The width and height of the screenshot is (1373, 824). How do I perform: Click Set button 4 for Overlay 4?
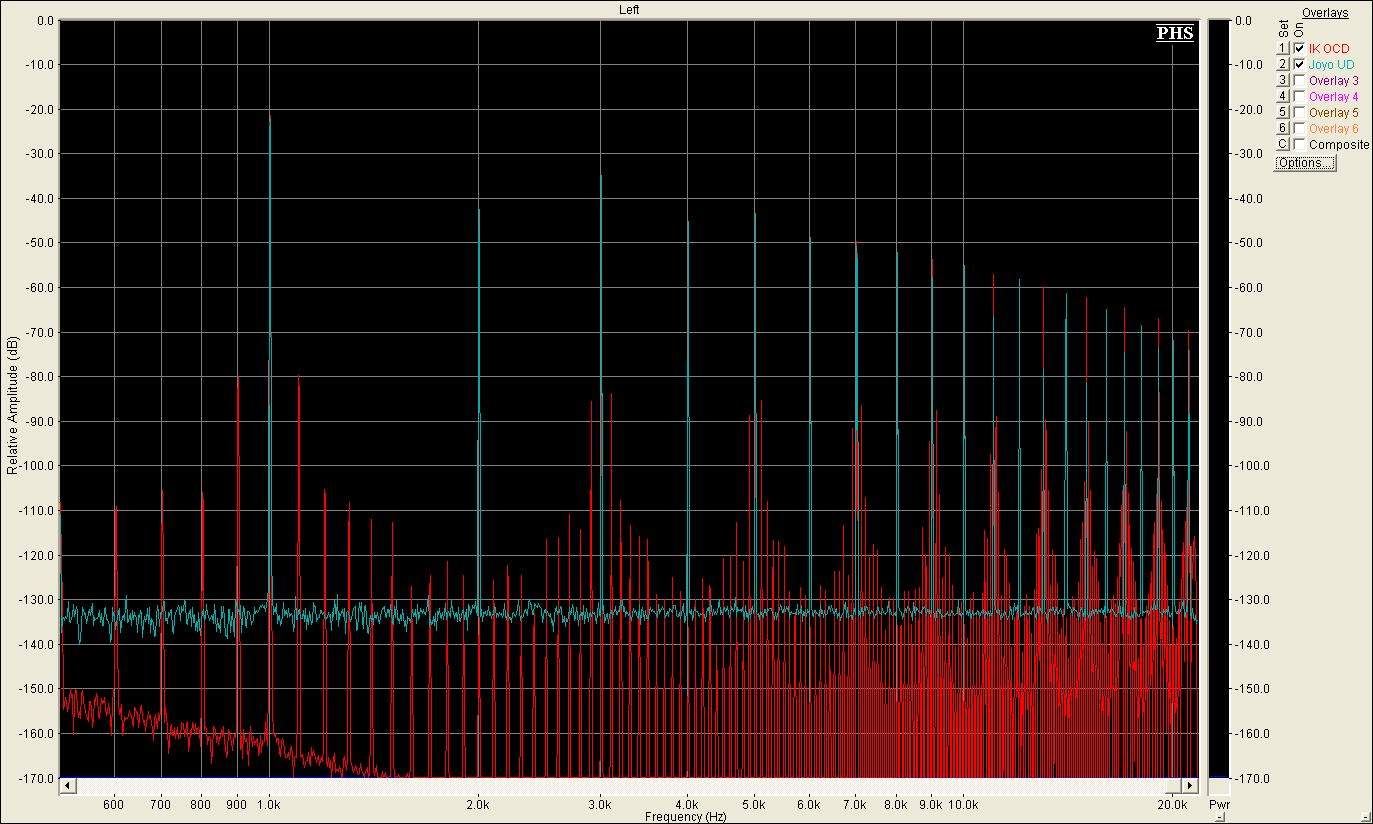click(1282, 96)
